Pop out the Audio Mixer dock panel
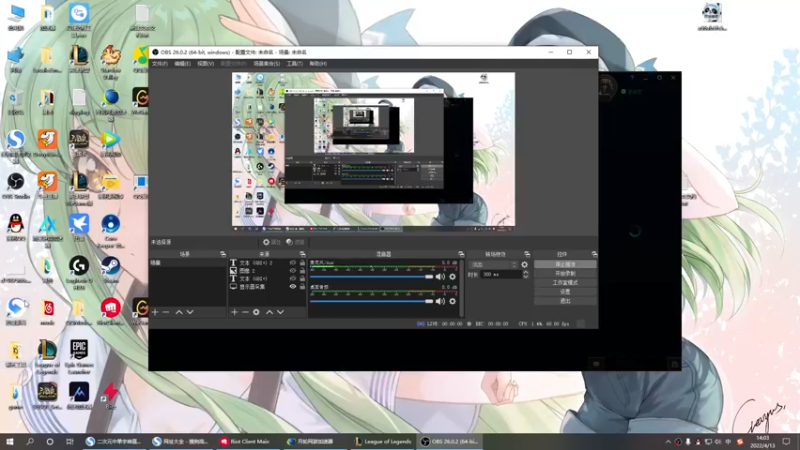The height and width of the screenshot is (450, 800). [461, 254]
